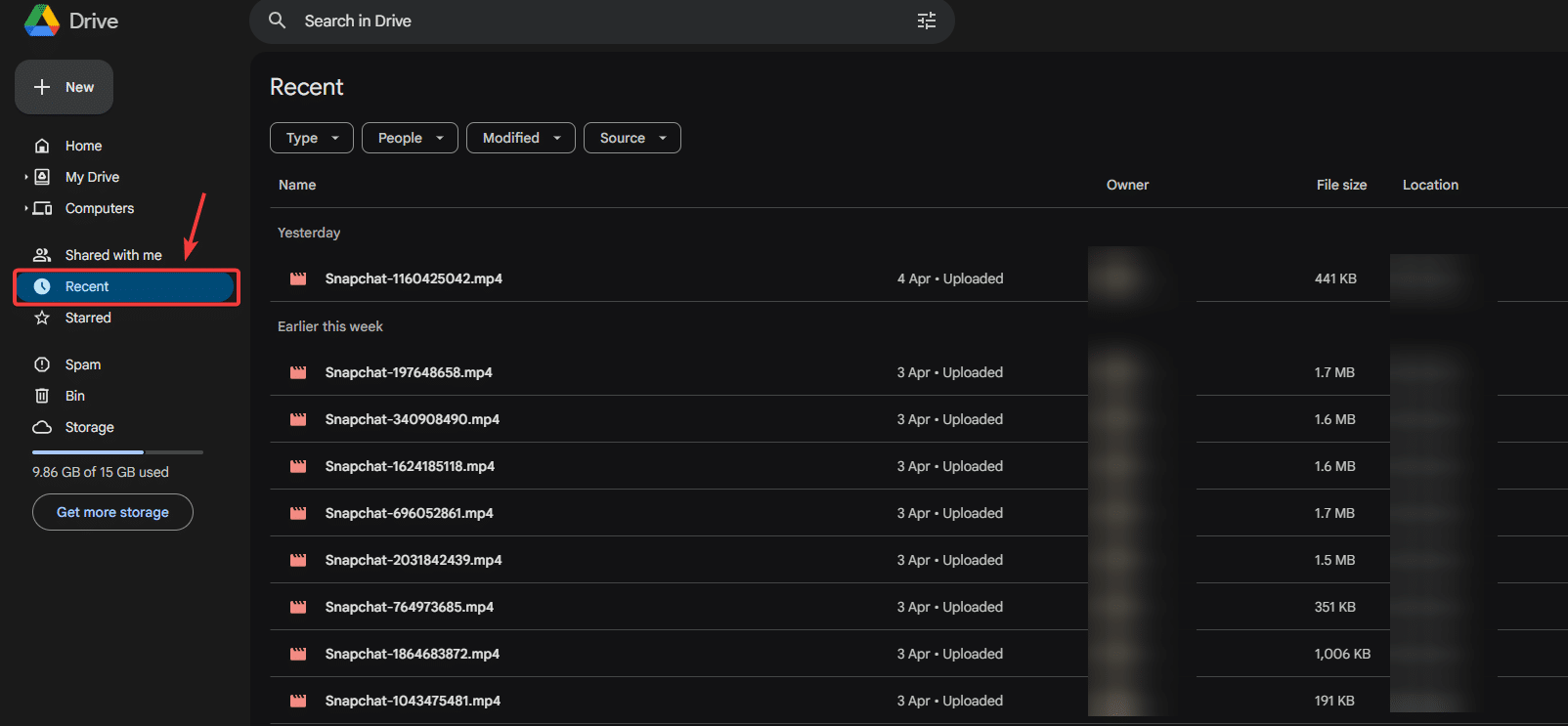1568x726 pixels.
Task: Click the Home icon in sidebar
Action: (x=42, y=146)
